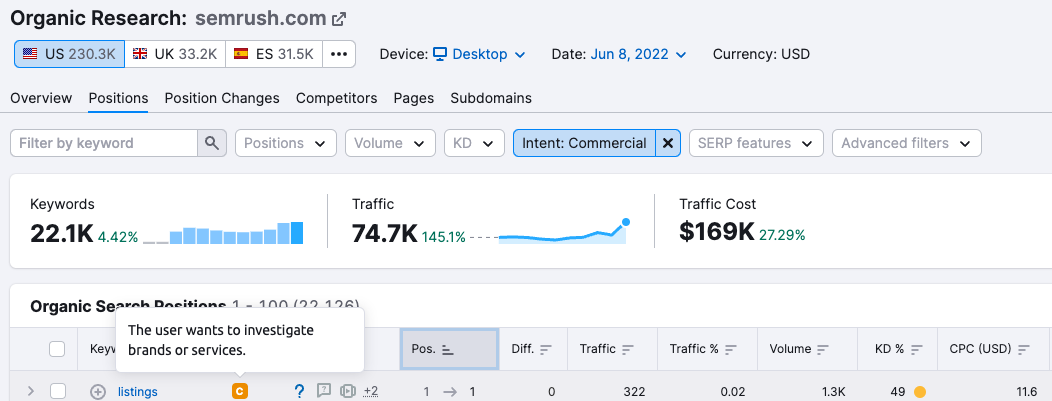The width and height of the screenshot is (1052, 401).
Task: Open the Date Jun 8, 2022 dropdown
Action: [x=638, y=54]
